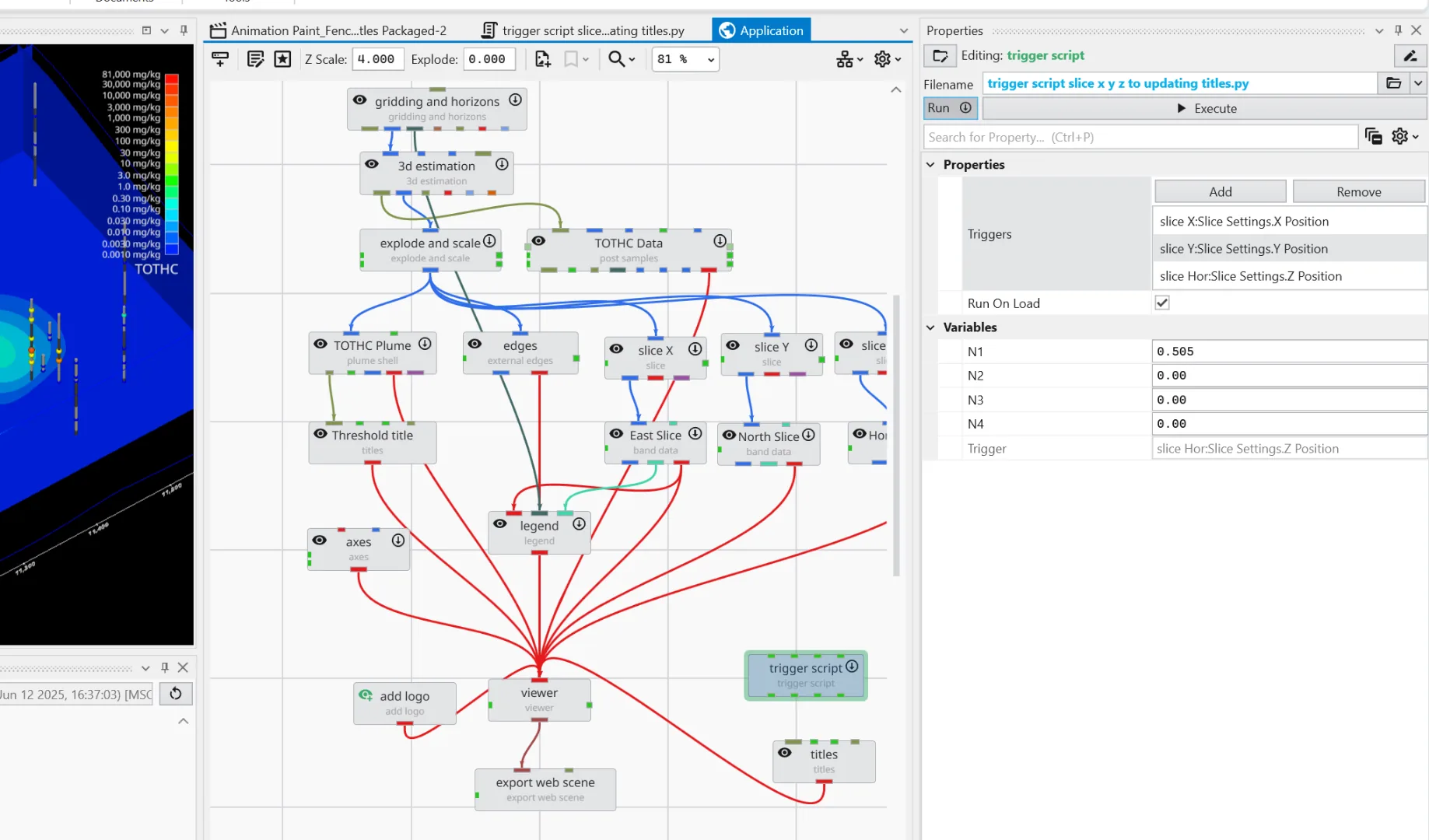Image resolution: width=1429 pixels, height=840 pixels.
Task: Click the TOTHC color legend bar
Action: pos(172,164)
